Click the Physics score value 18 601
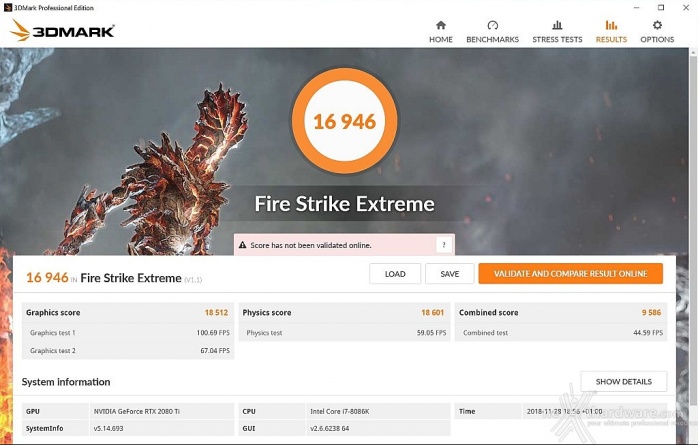This screenshot has height=445, width=698. pyautogui.click(x=433, y=312)
